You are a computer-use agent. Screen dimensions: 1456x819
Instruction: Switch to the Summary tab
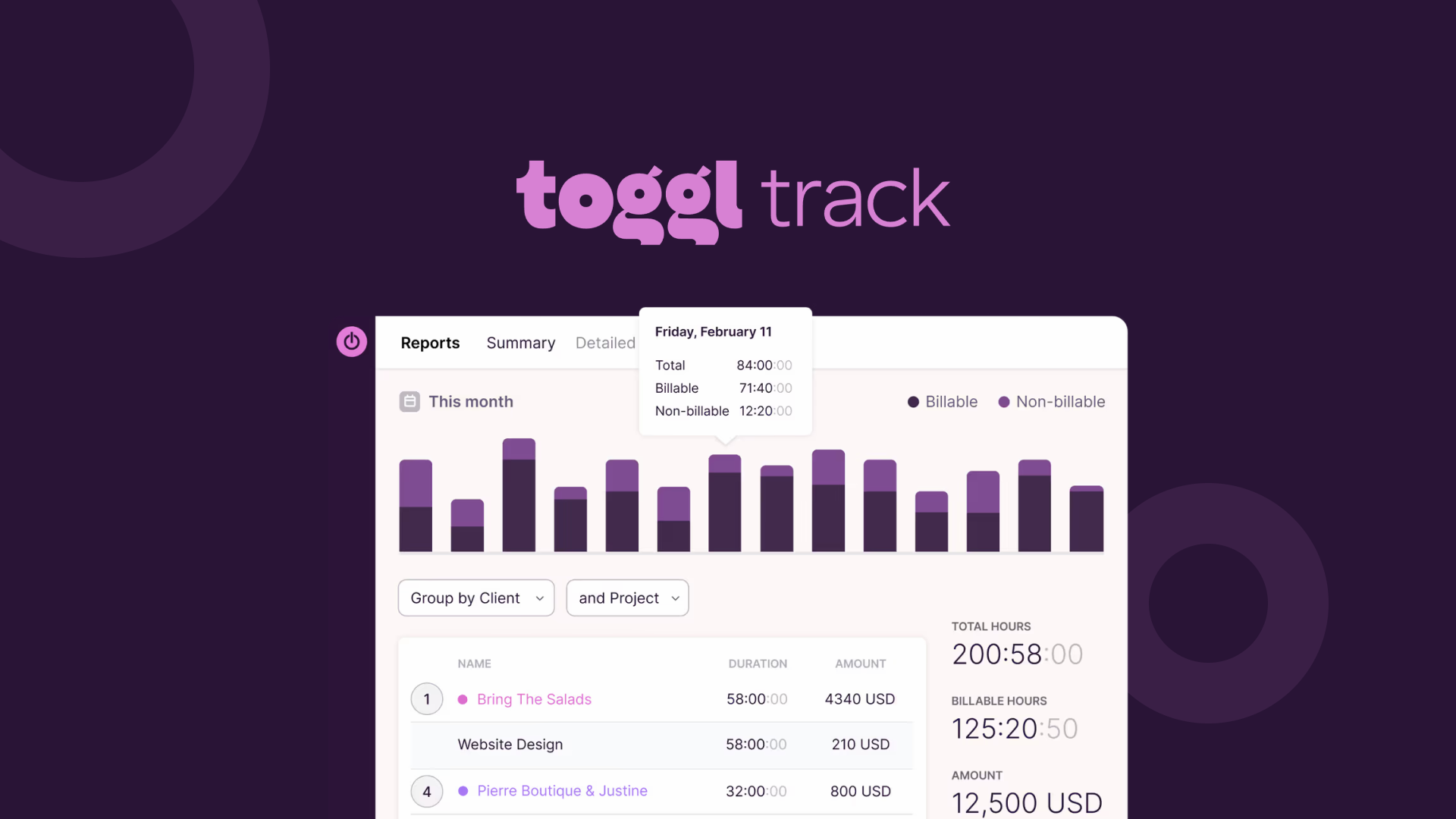coord(520,342)
